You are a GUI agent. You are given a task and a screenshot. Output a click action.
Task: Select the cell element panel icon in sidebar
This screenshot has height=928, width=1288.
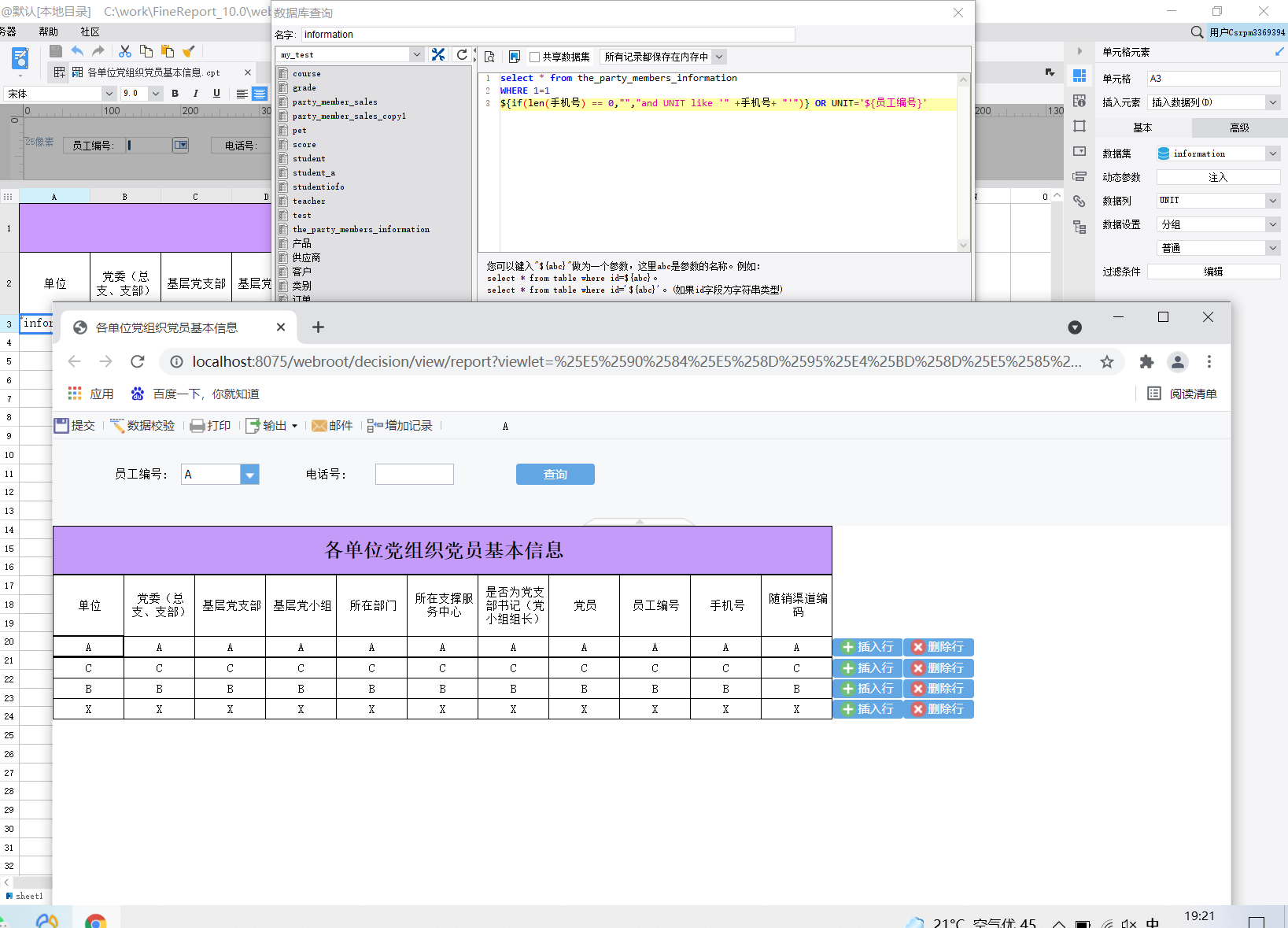click(x=1079, y=76)
